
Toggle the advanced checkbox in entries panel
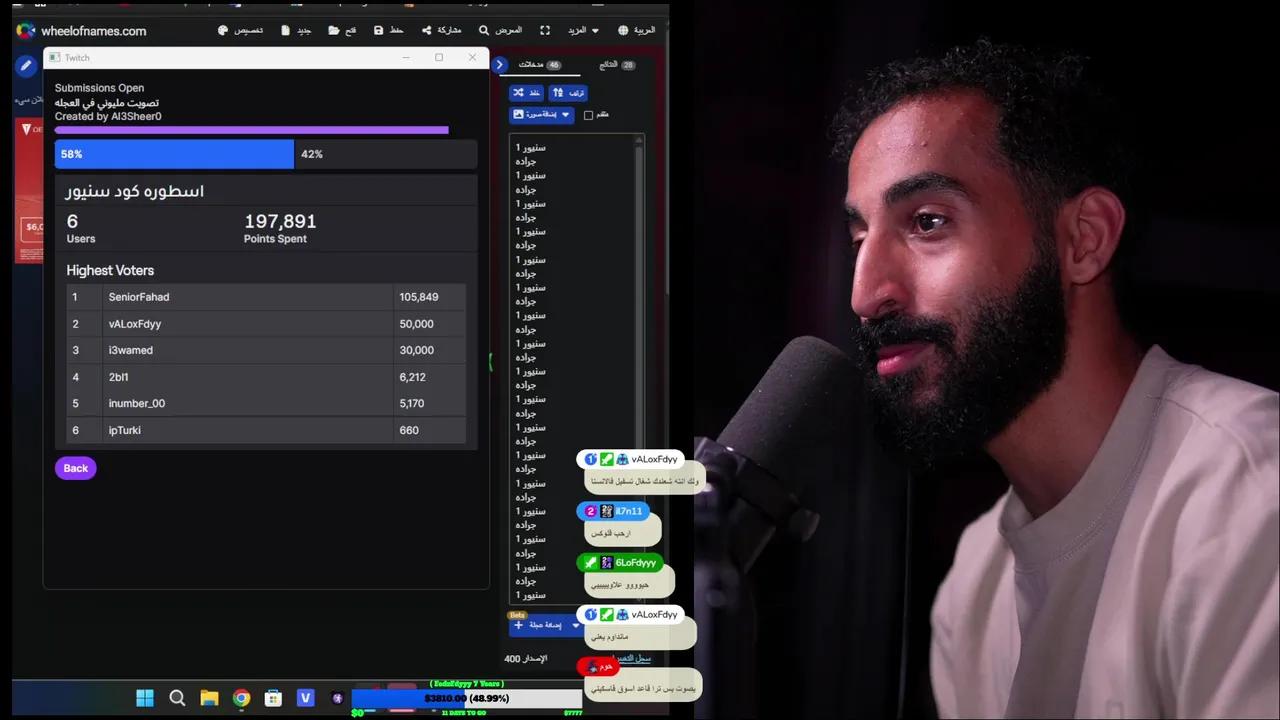coord(588,115)
